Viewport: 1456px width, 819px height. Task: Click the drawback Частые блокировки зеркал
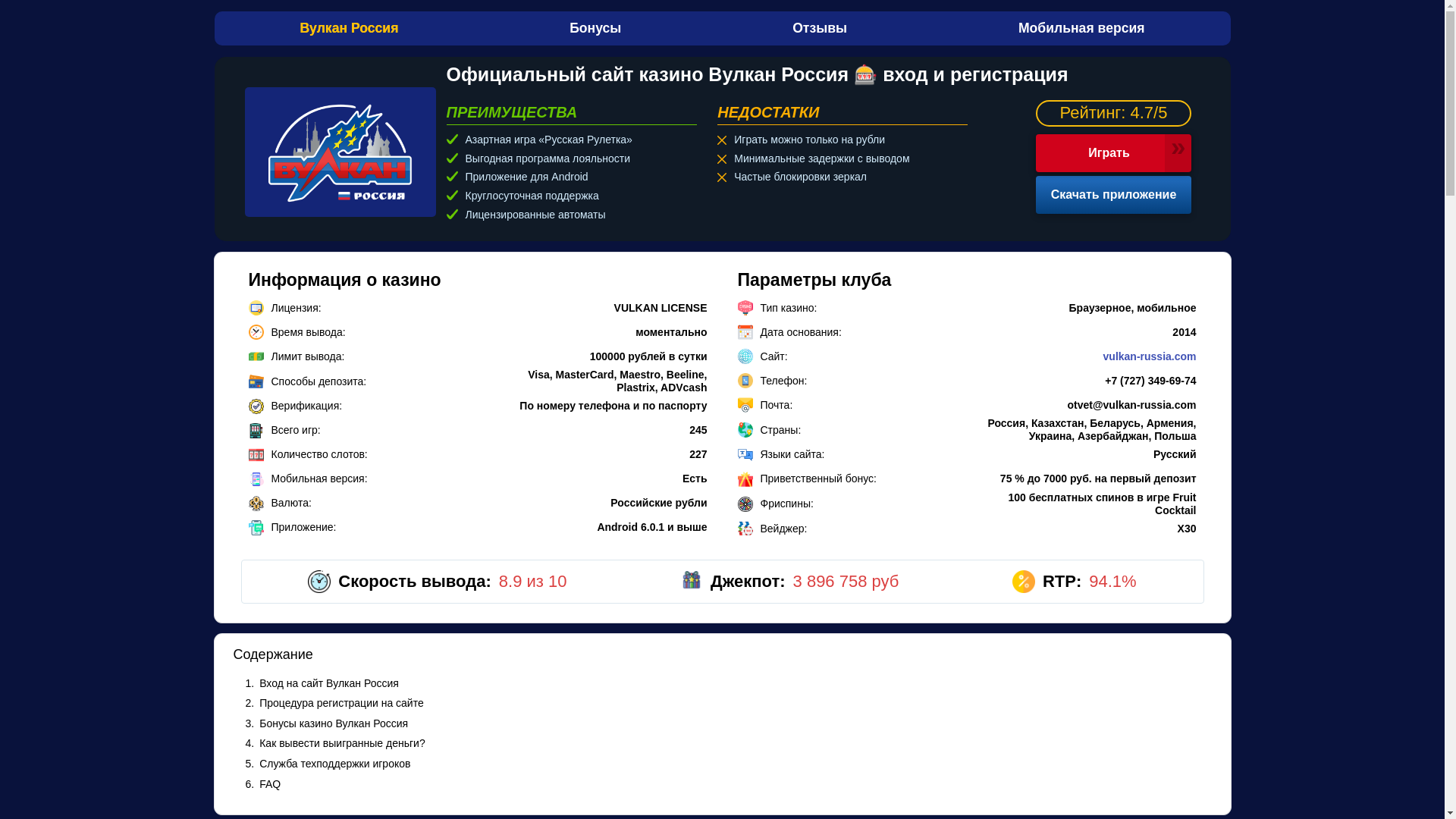pyautogui.click(x=800, y=177)
